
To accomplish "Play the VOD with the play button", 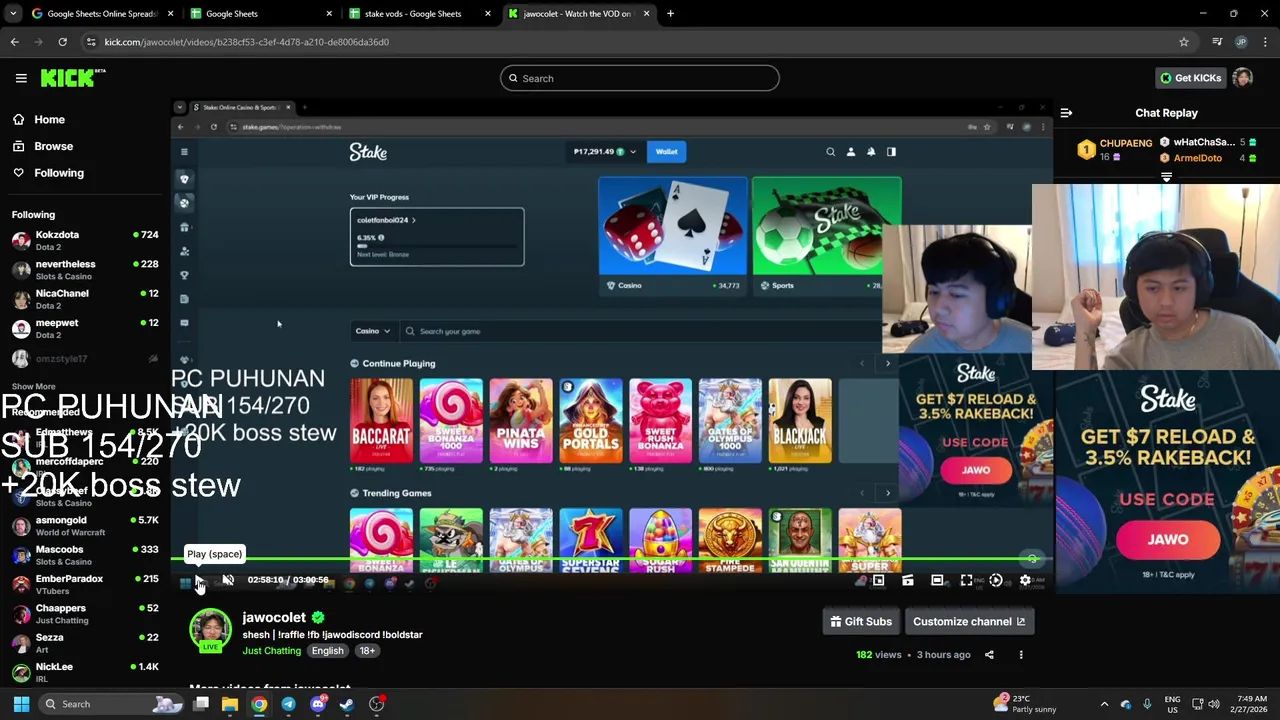I will (x=199, y=580).
